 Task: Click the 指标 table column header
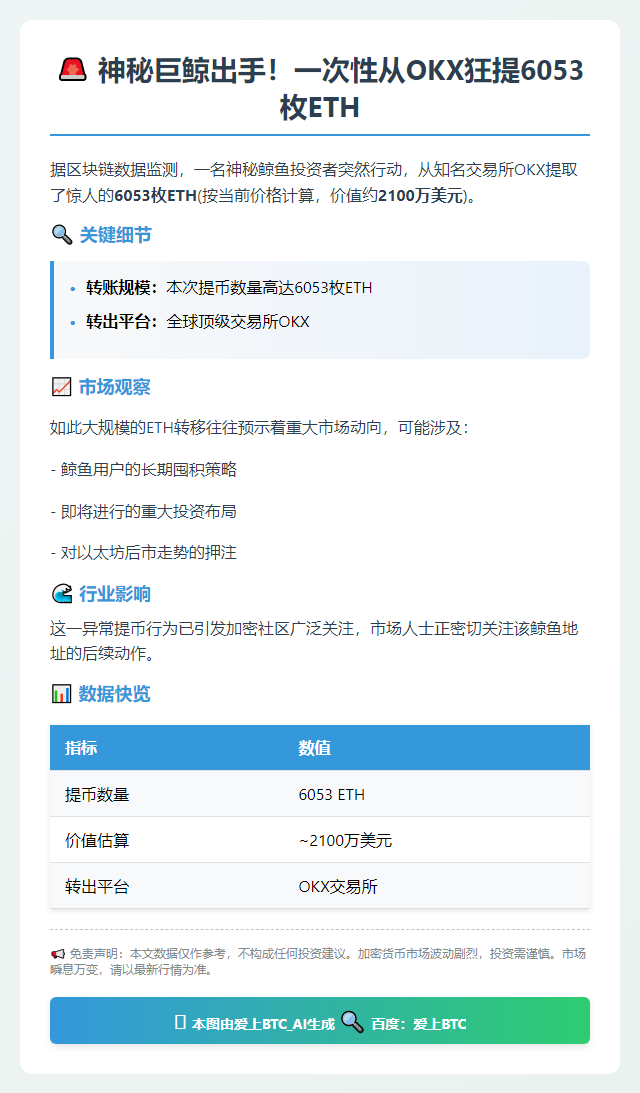[x=81, y=748]
